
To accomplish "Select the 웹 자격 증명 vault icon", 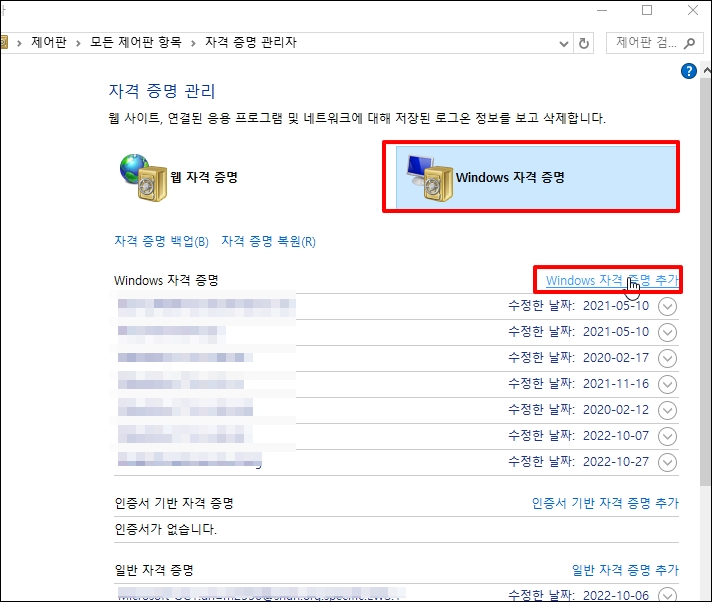I will pyautogui.click(x=143, y=178).
